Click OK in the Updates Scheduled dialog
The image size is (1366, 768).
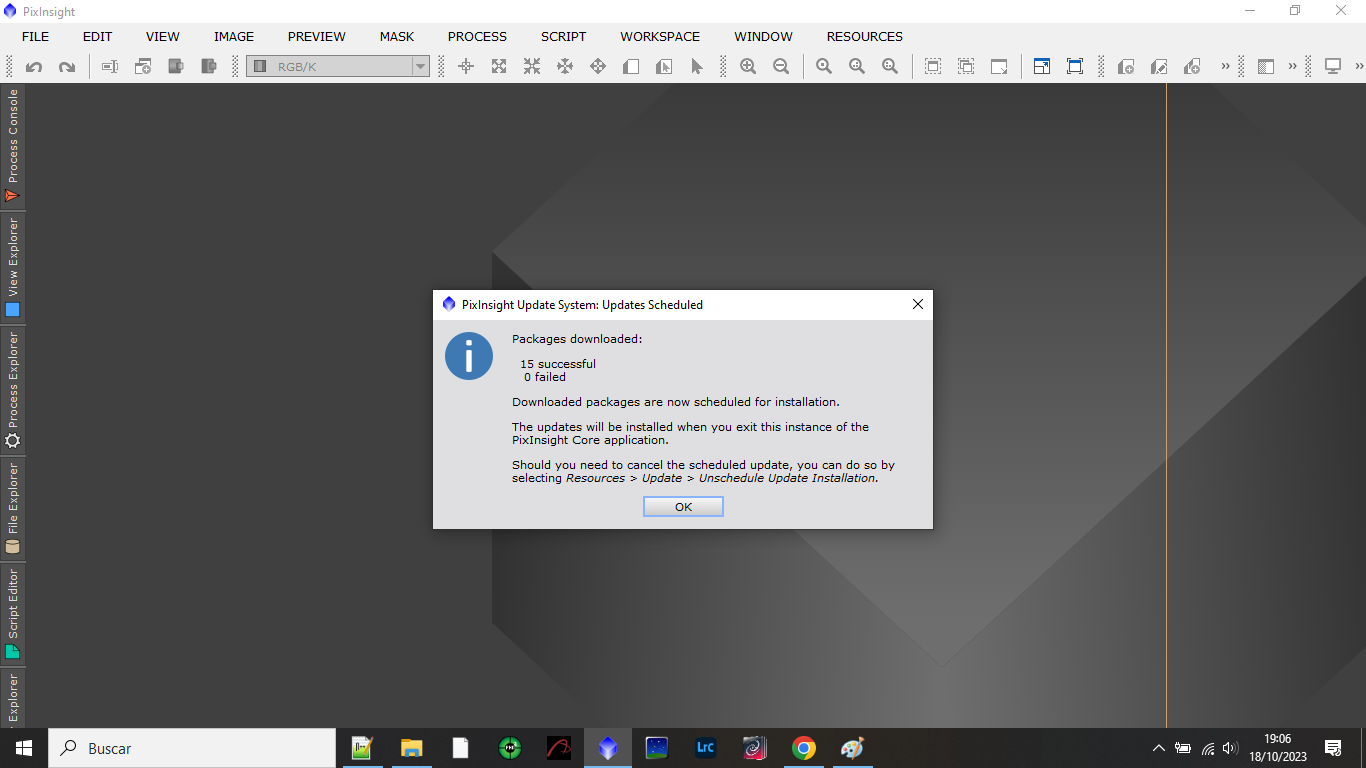[x=683, y=507]
